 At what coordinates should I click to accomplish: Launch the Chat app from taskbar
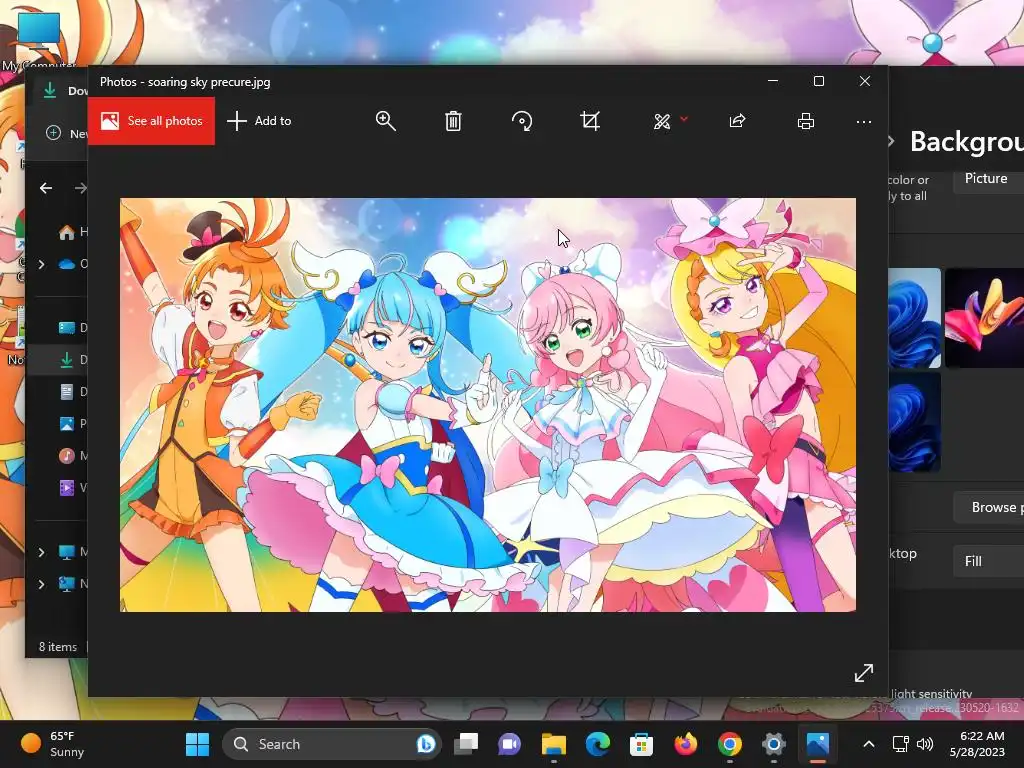click(x=509, y=744)
